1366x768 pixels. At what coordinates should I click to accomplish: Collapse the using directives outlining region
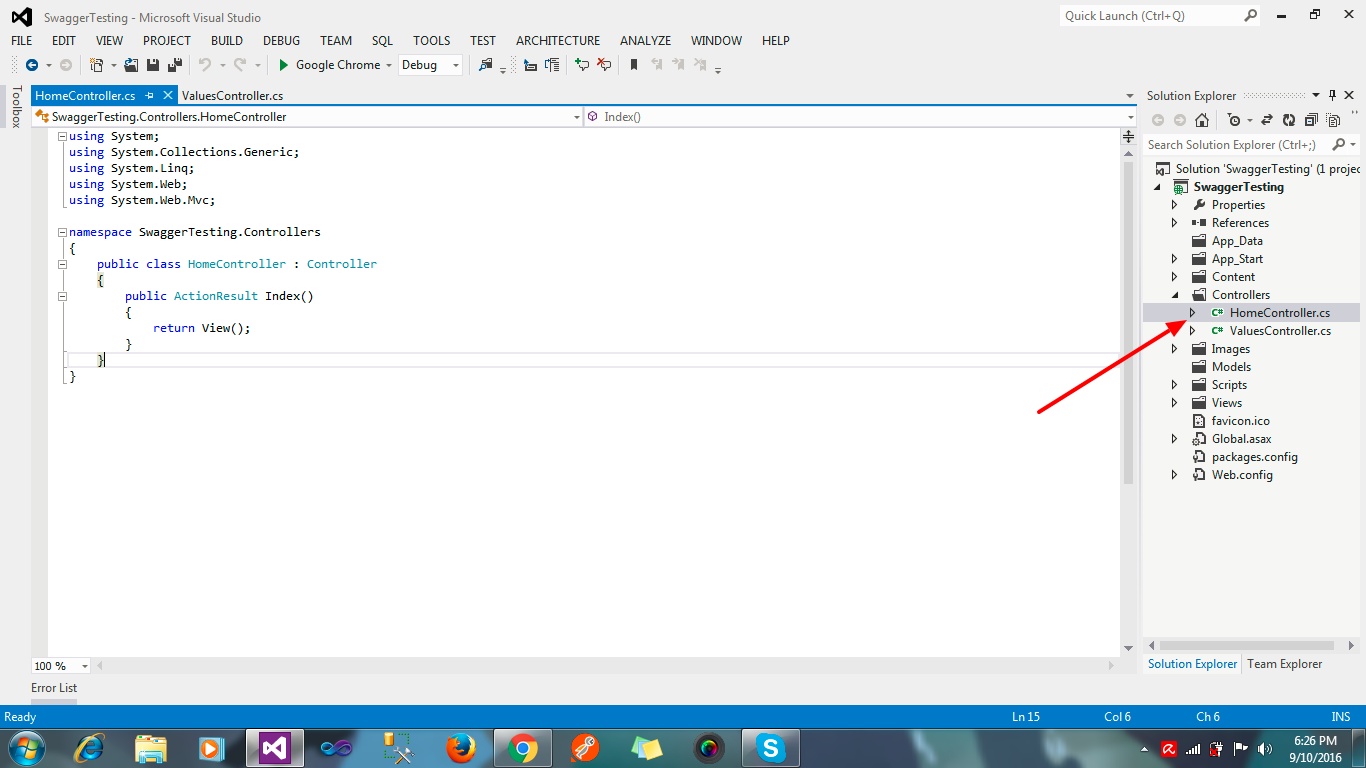tap(62, 136)
